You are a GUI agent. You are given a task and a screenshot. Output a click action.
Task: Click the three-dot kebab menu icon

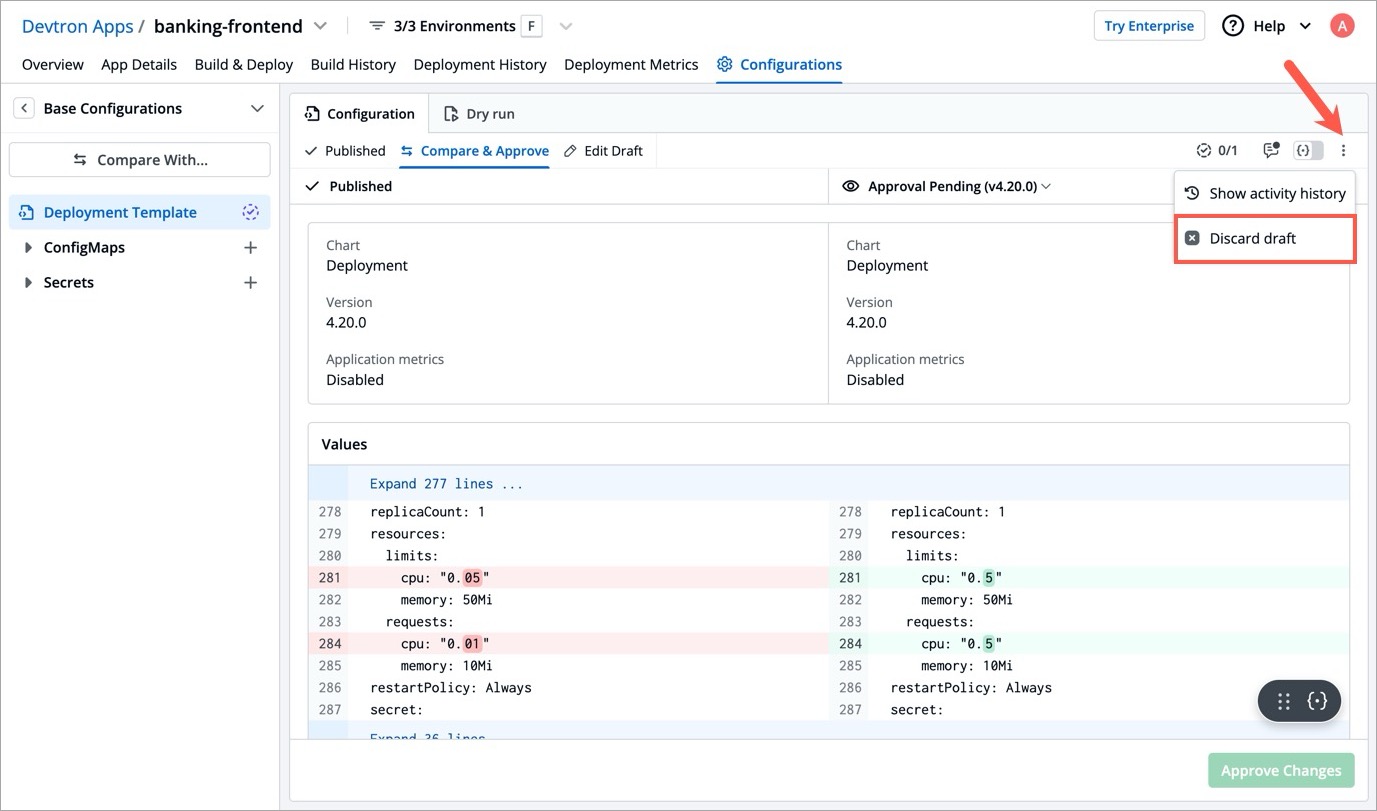(x=1343, y=151)
